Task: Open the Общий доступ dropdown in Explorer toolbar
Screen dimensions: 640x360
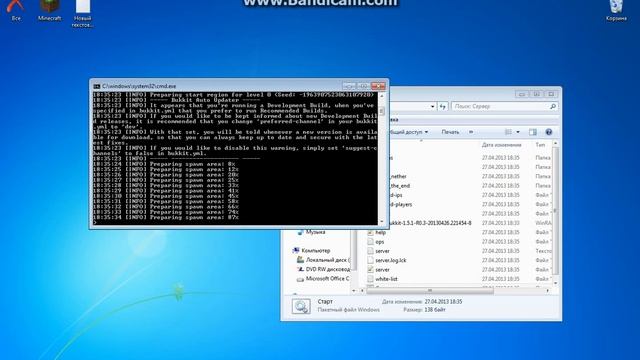Action: 409,132
